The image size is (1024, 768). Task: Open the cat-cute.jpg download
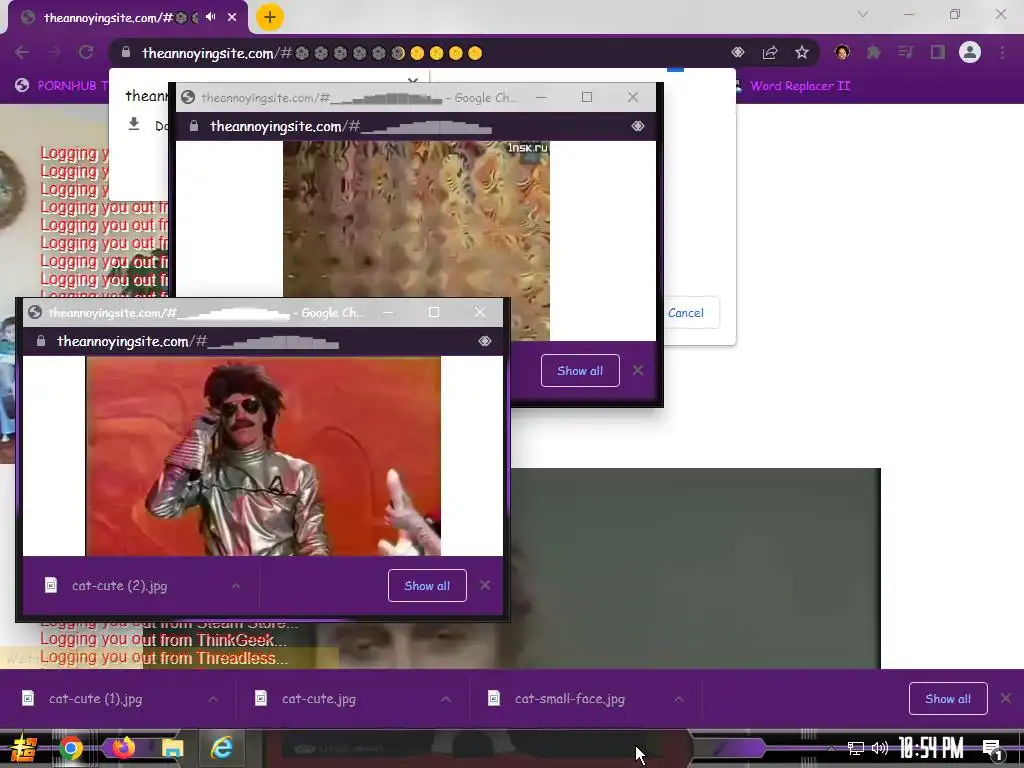[318, 699]
